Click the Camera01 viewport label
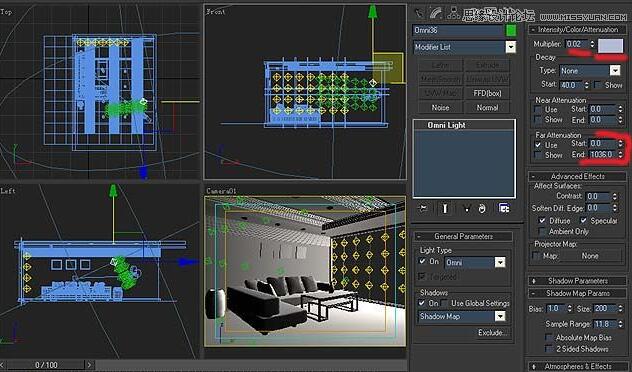This screenshot has height=372, width=632. 221,191
